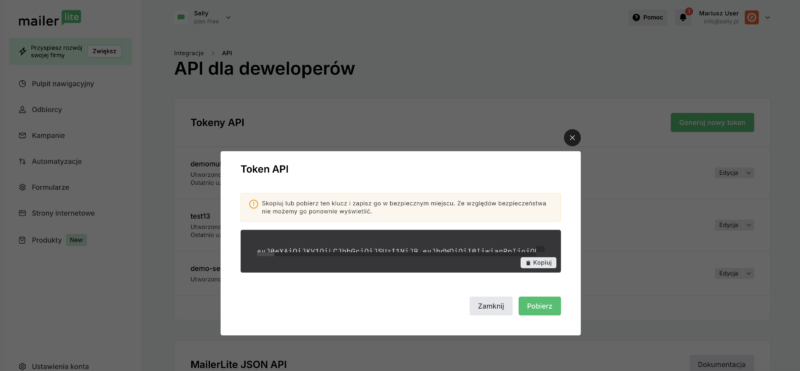Open Kampanie in the sidebar
The height and width of the screenshot is (371, 800).
pyautogui.click(x=48, y=136)
